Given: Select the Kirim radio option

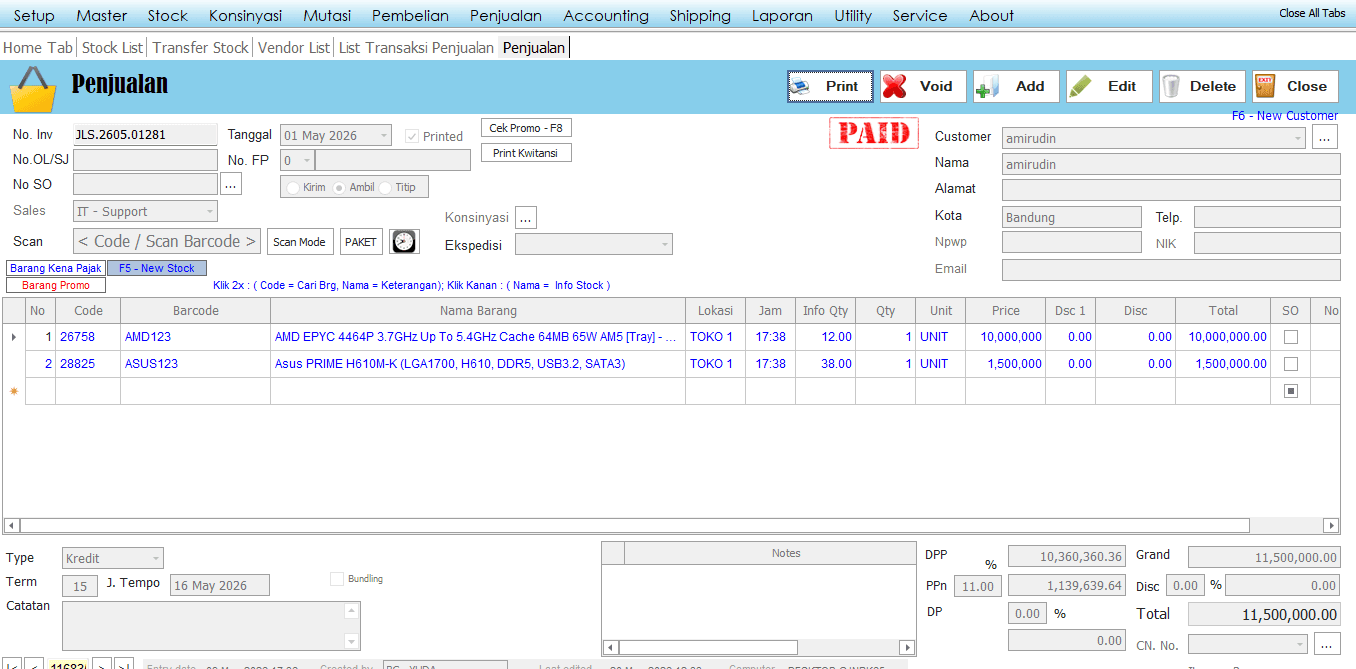Looking at the screenshot, I should tap(293, 187).
